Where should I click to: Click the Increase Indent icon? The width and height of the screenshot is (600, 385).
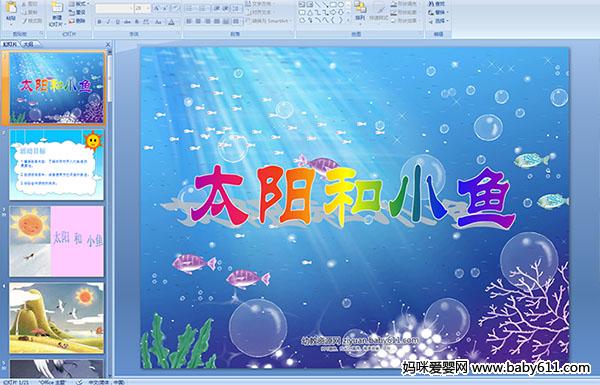(225, 8)
